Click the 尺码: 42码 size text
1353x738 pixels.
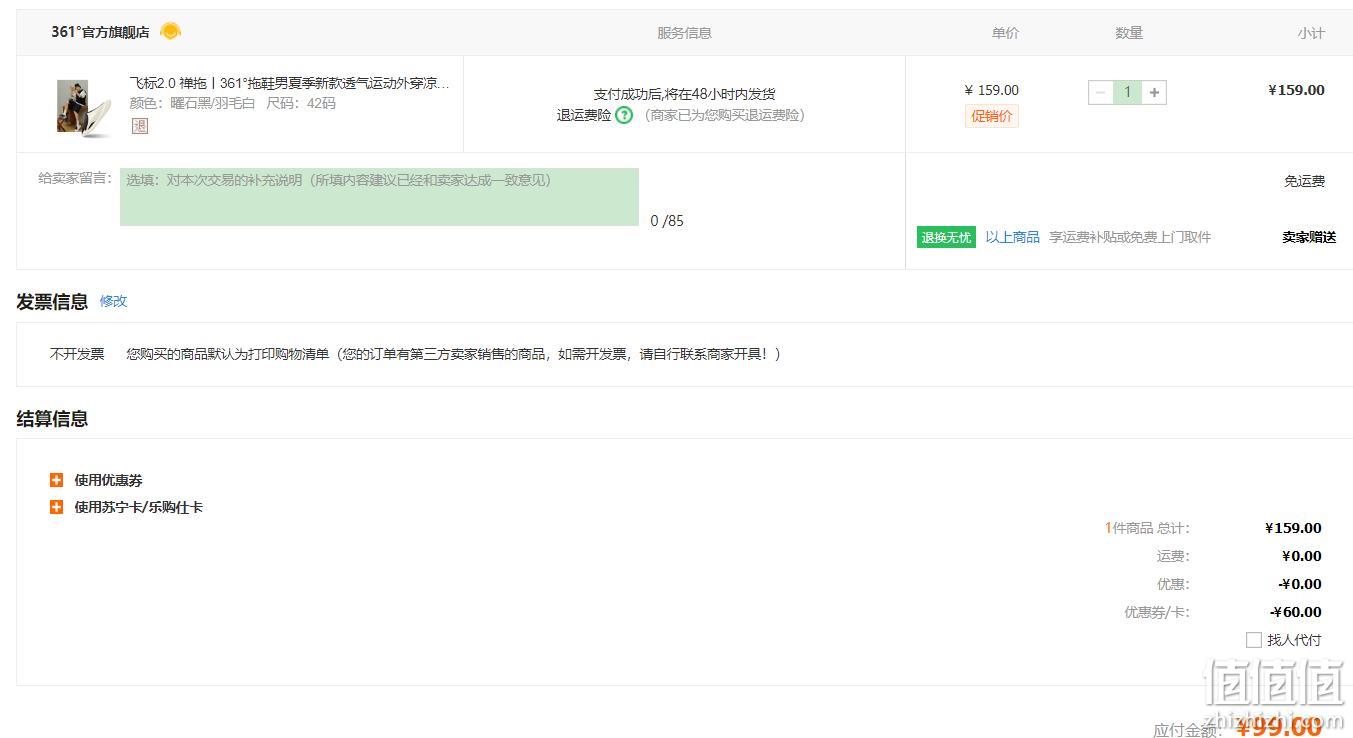click(x=301, y=103)
